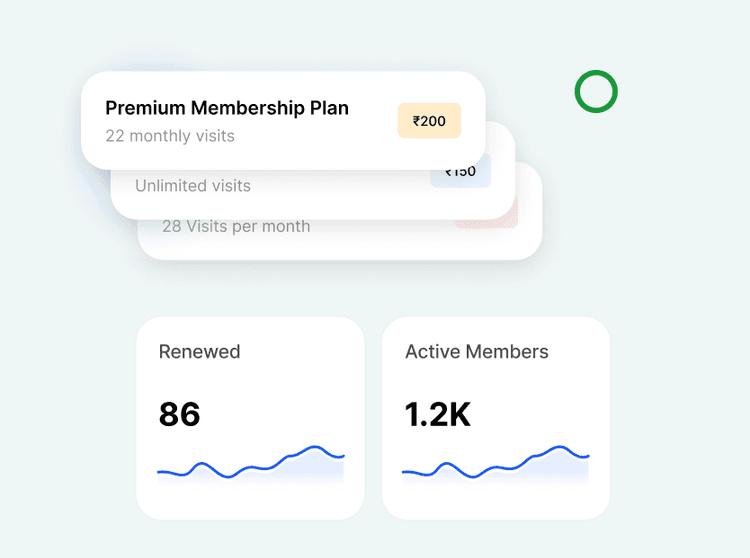Click the blank bottom area of the Renewed card
750x558 pixels.
(x=250, y=502)
